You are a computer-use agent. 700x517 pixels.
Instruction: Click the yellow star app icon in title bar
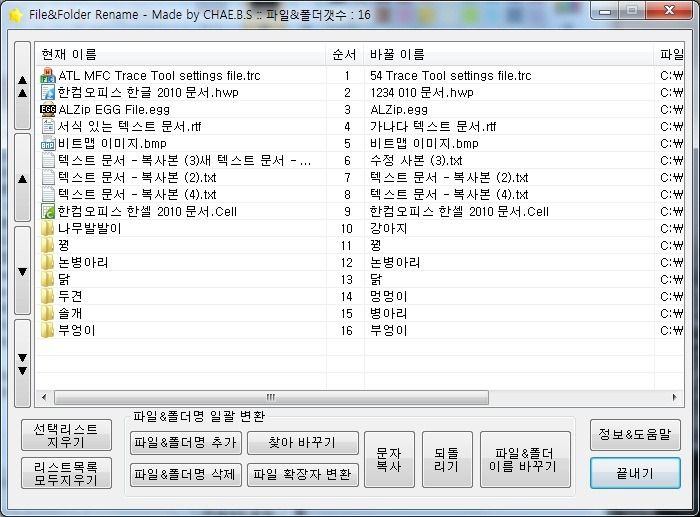[x=16, y=15]
